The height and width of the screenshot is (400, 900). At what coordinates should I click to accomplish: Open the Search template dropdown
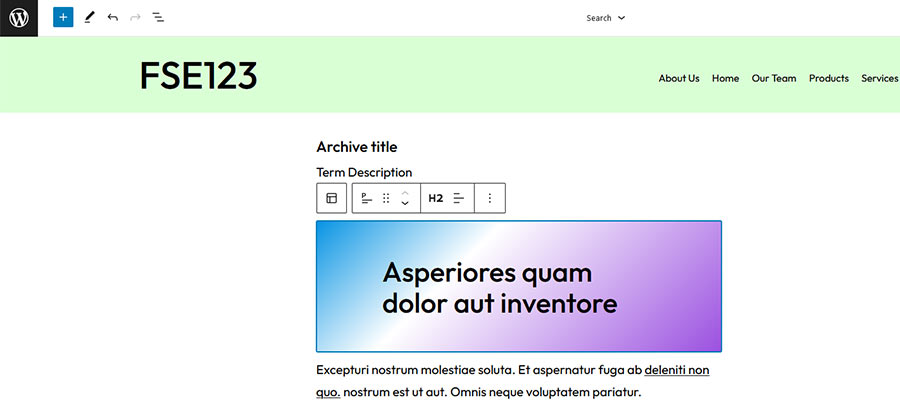point(605,18)
